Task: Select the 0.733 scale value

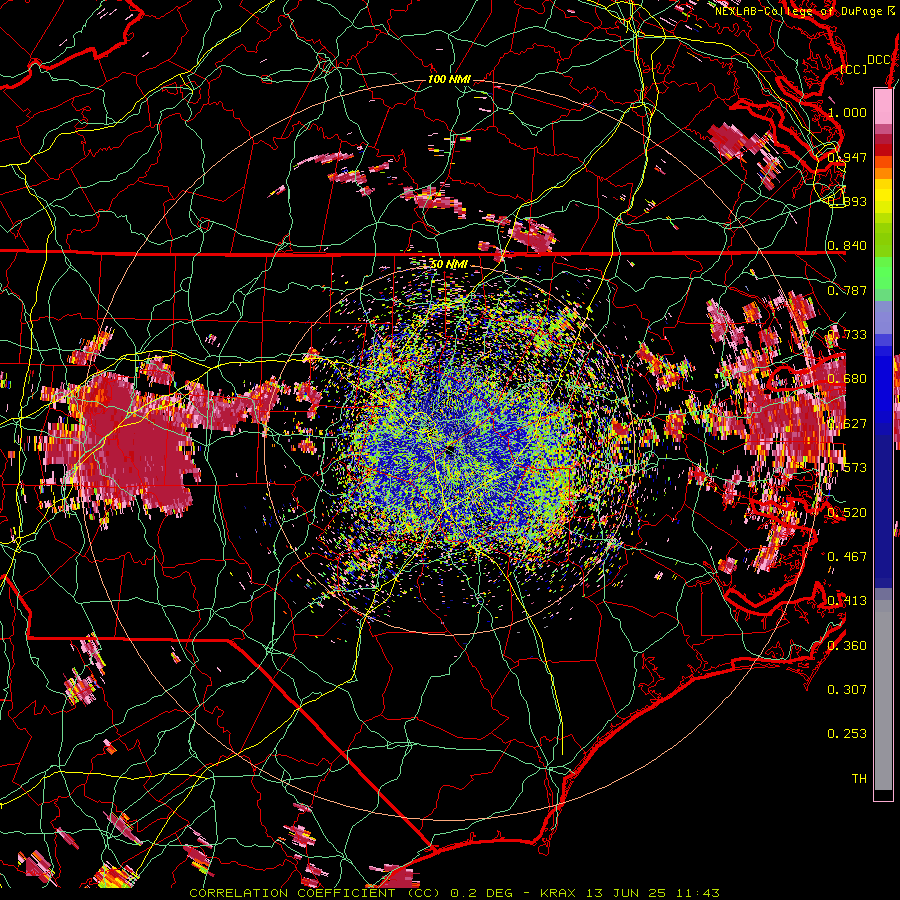Action: [847, 335]
